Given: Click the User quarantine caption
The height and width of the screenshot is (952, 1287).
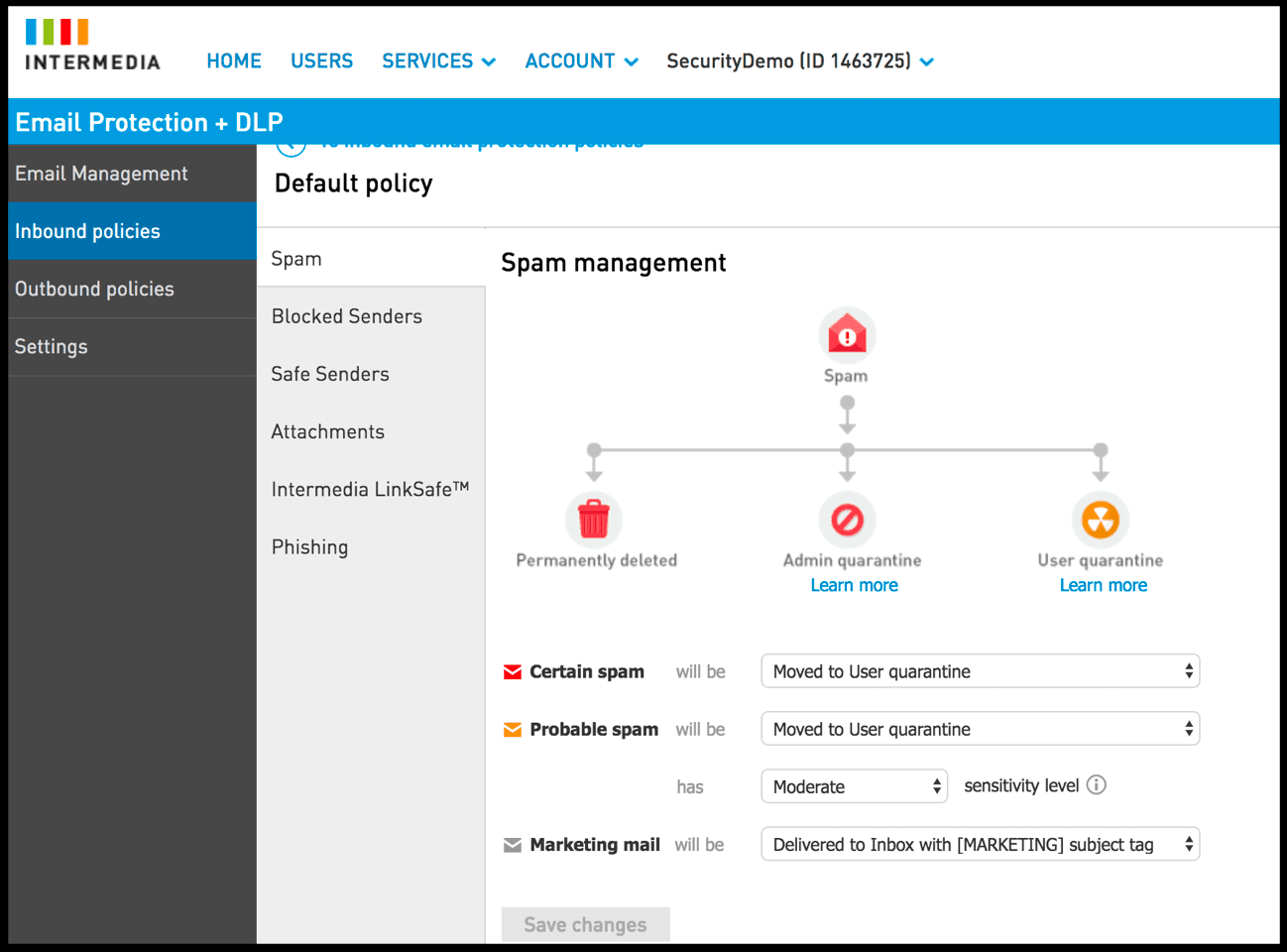Looking at the screenshot, I should click(x=1101, y=560).
